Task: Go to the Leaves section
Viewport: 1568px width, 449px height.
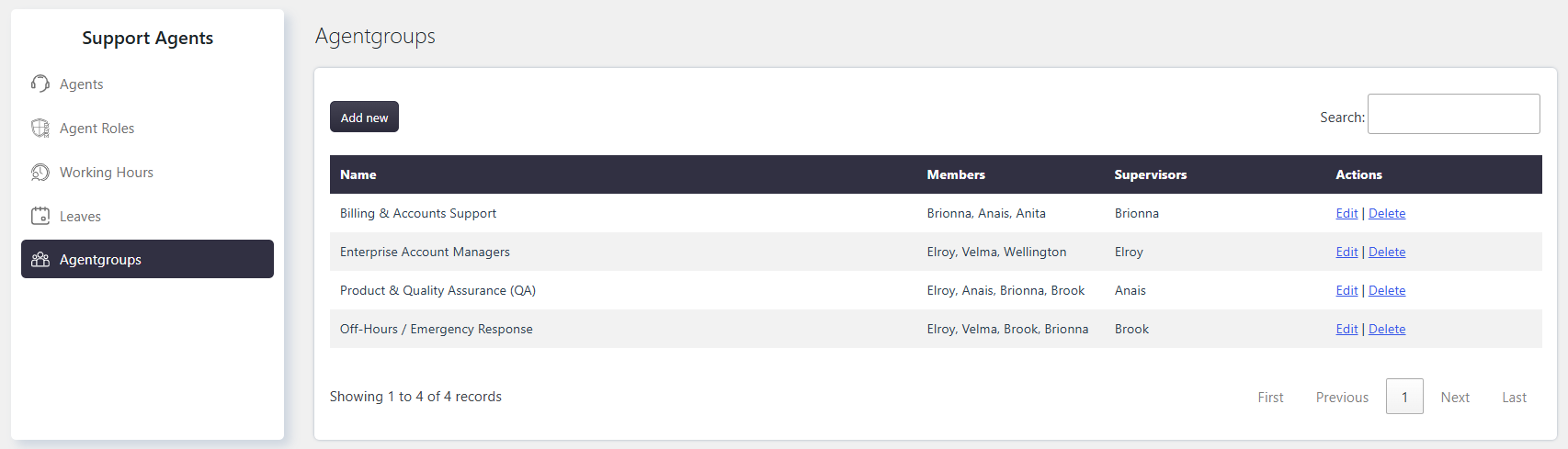Action: (147, 216)
